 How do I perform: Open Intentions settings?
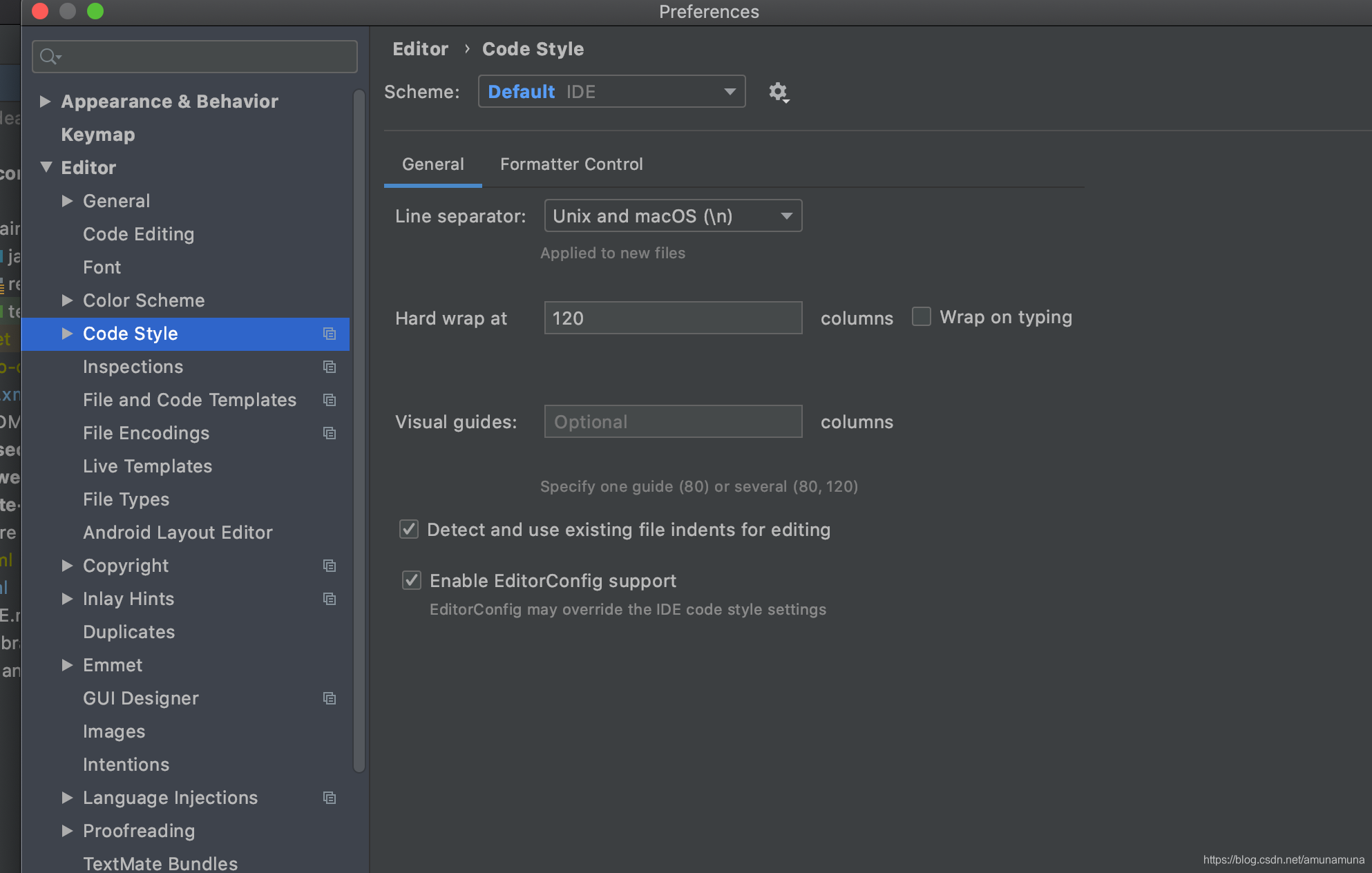(x=126, y=765)
